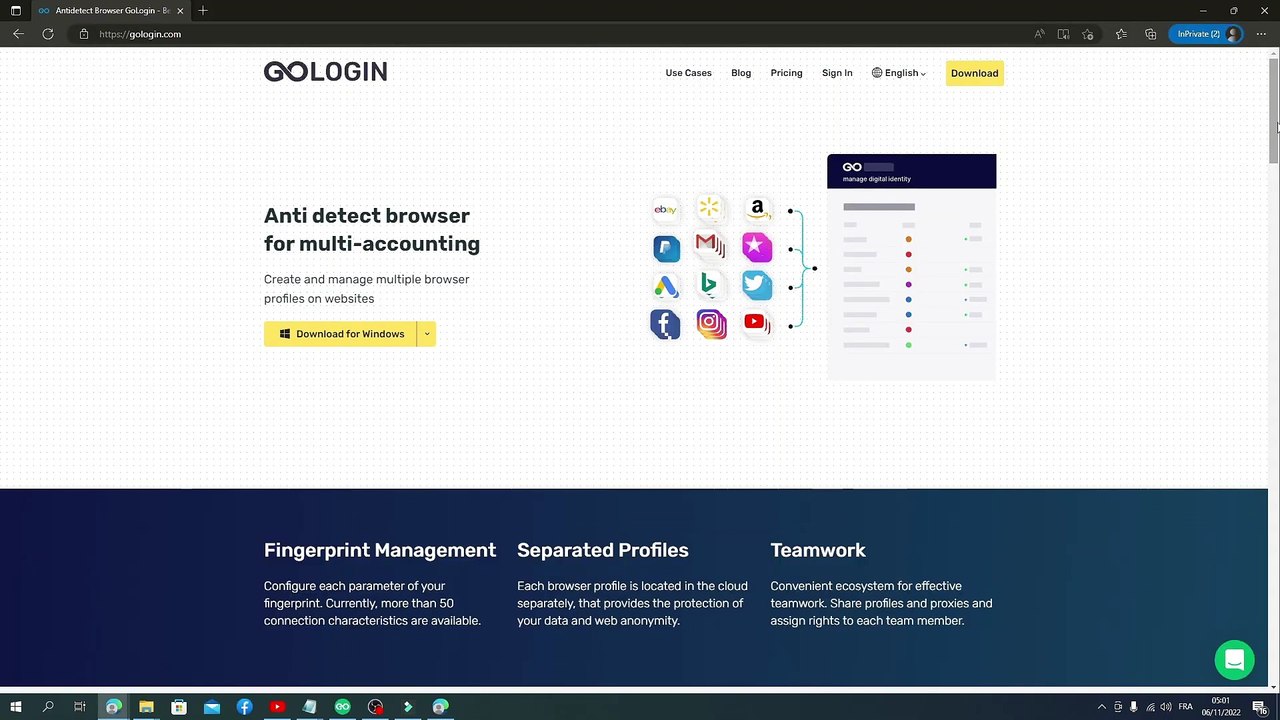Open the Collections icon

1151,34
